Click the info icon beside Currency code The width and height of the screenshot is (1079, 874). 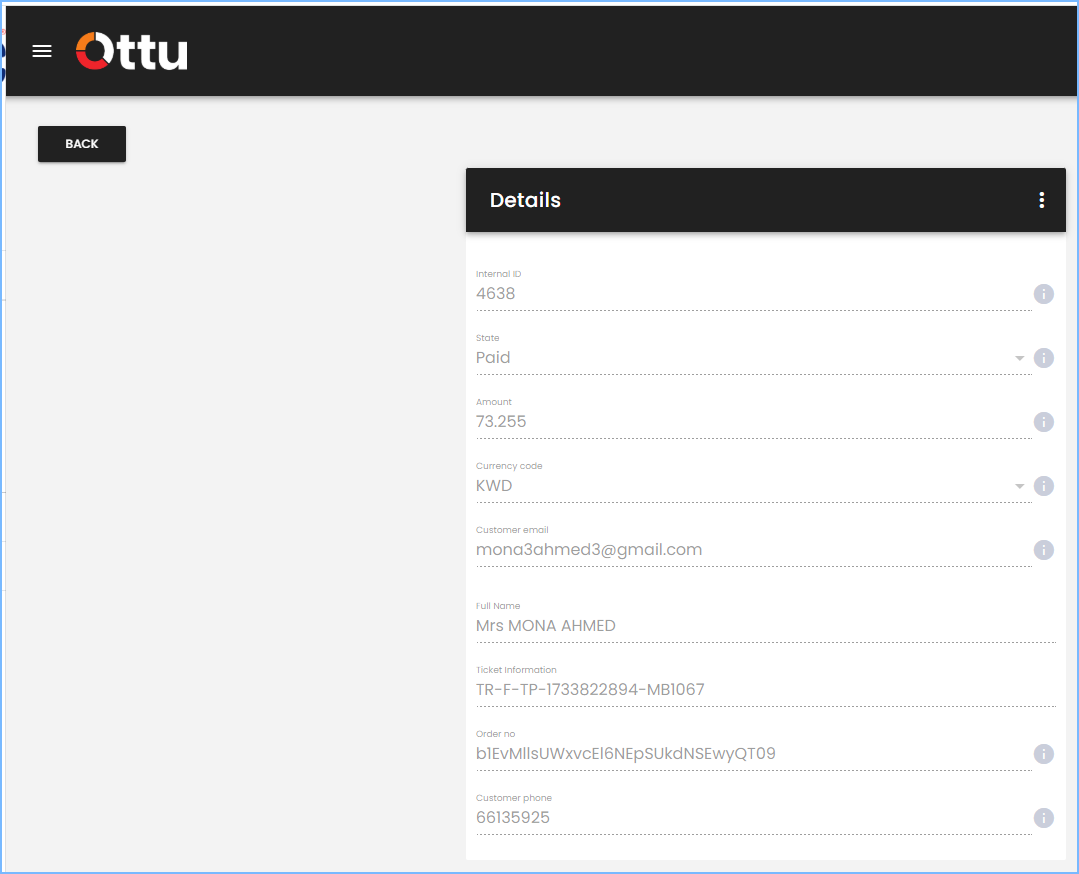1043,486
